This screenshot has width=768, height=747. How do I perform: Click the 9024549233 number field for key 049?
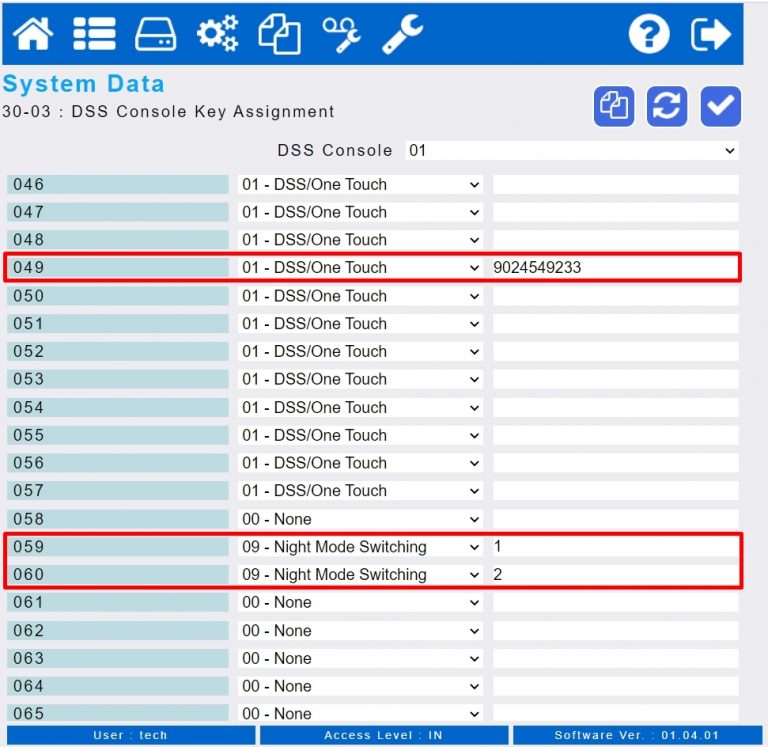[x=615, y=267]
